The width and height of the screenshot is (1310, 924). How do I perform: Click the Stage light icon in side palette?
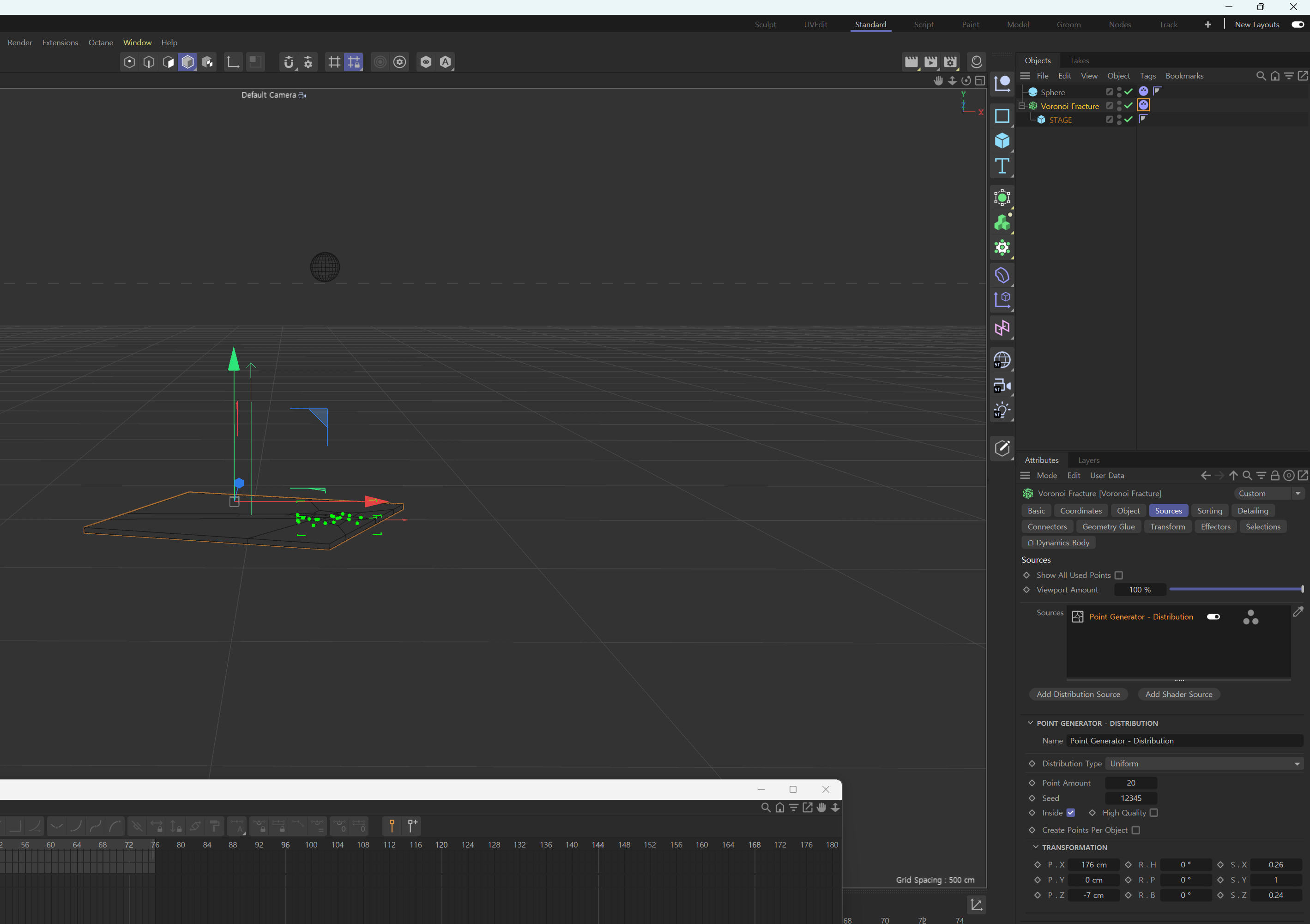(x=1002, y=411)
